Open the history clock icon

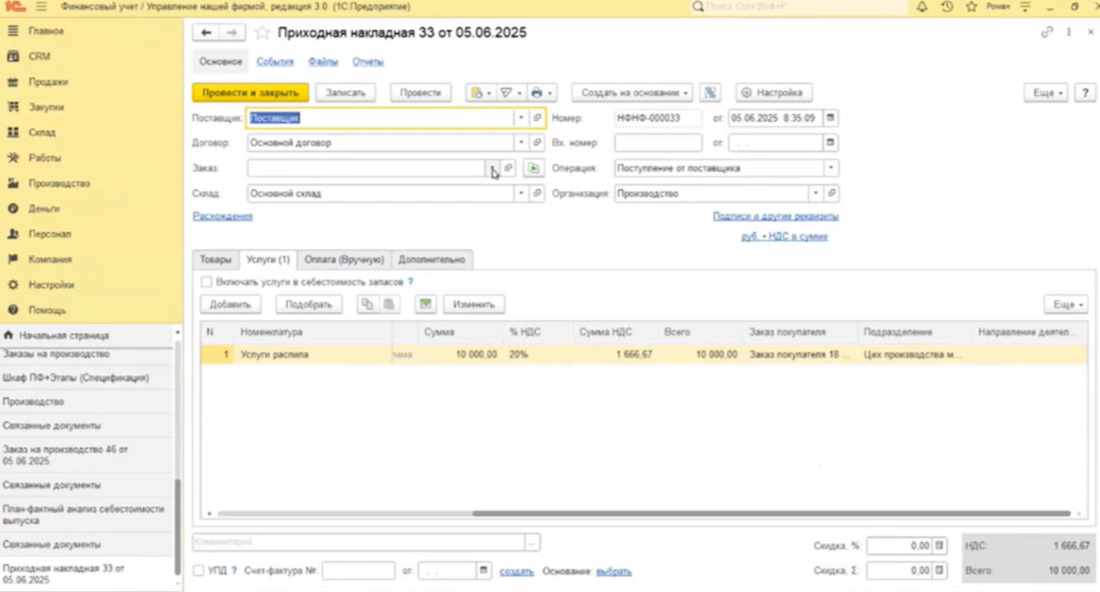pyautogui.click(x=947, y=7)
